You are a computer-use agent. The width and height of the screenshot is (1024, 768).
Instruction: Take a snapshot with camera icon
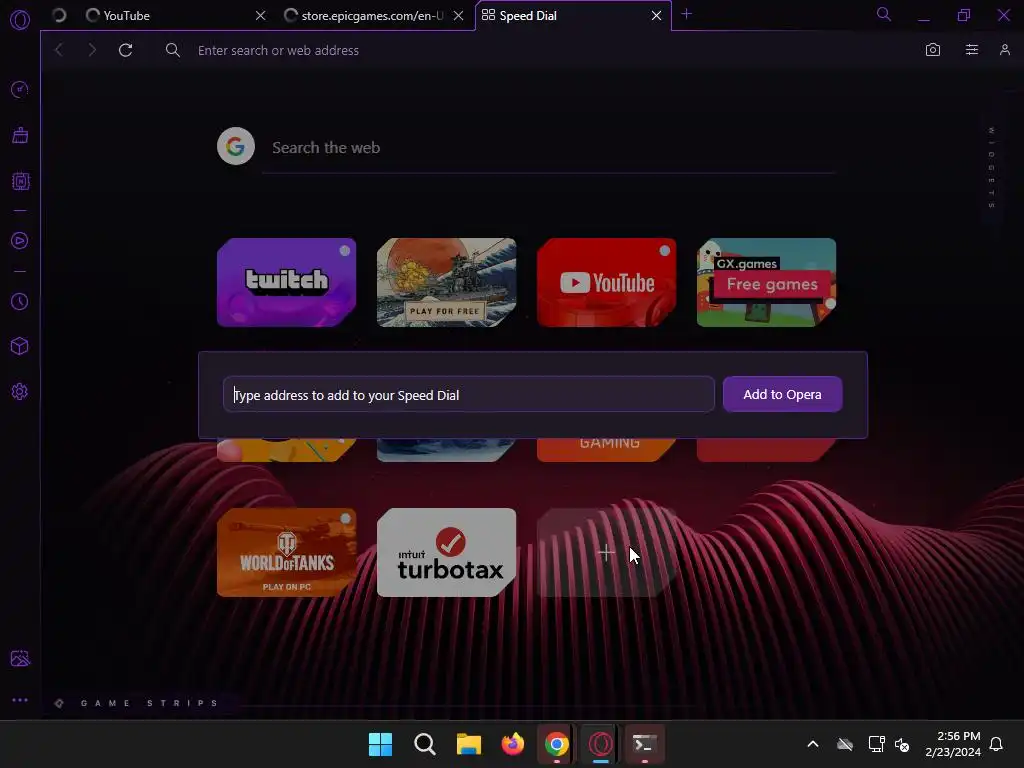(933, 50)
